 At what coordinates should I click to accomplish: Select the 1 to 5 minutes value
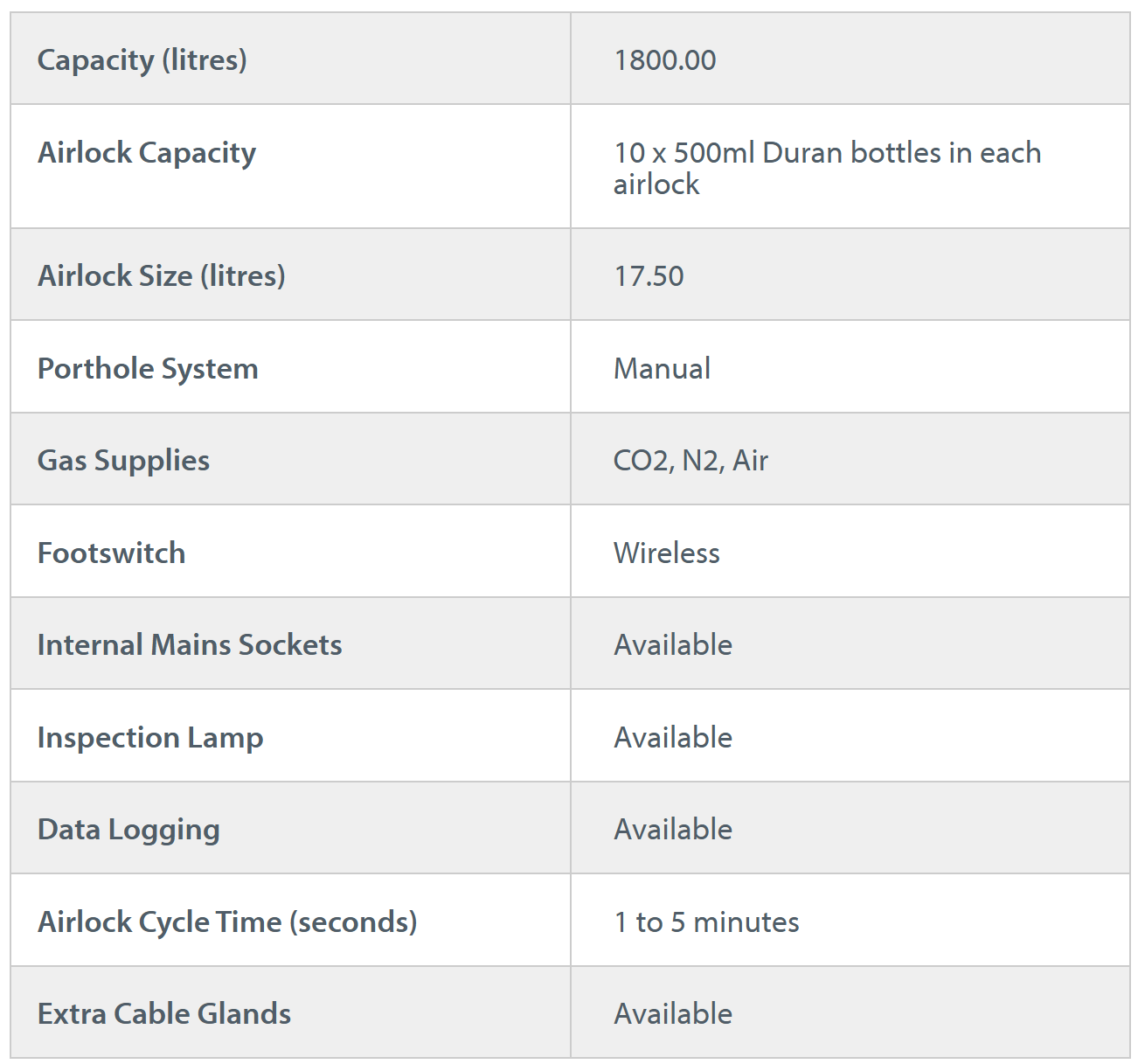706,922
